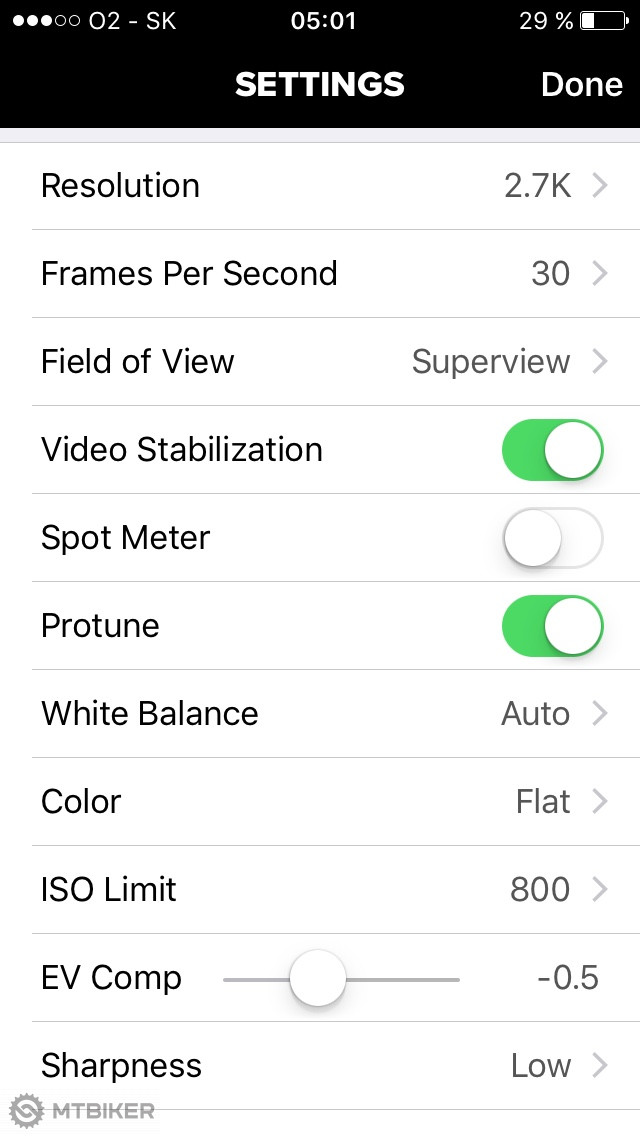Viewport: 640px width, 1136px height.
Task: Disable the Protune switch
Action: click(552, 626)
